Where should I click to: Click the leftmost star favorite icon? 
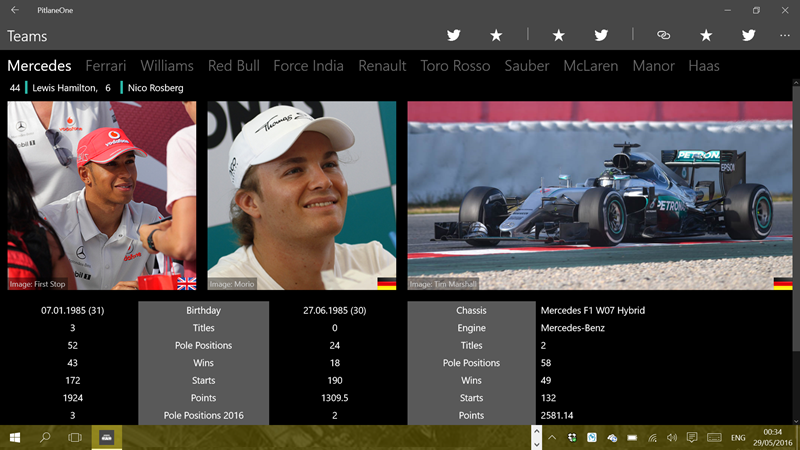(496, 35)
